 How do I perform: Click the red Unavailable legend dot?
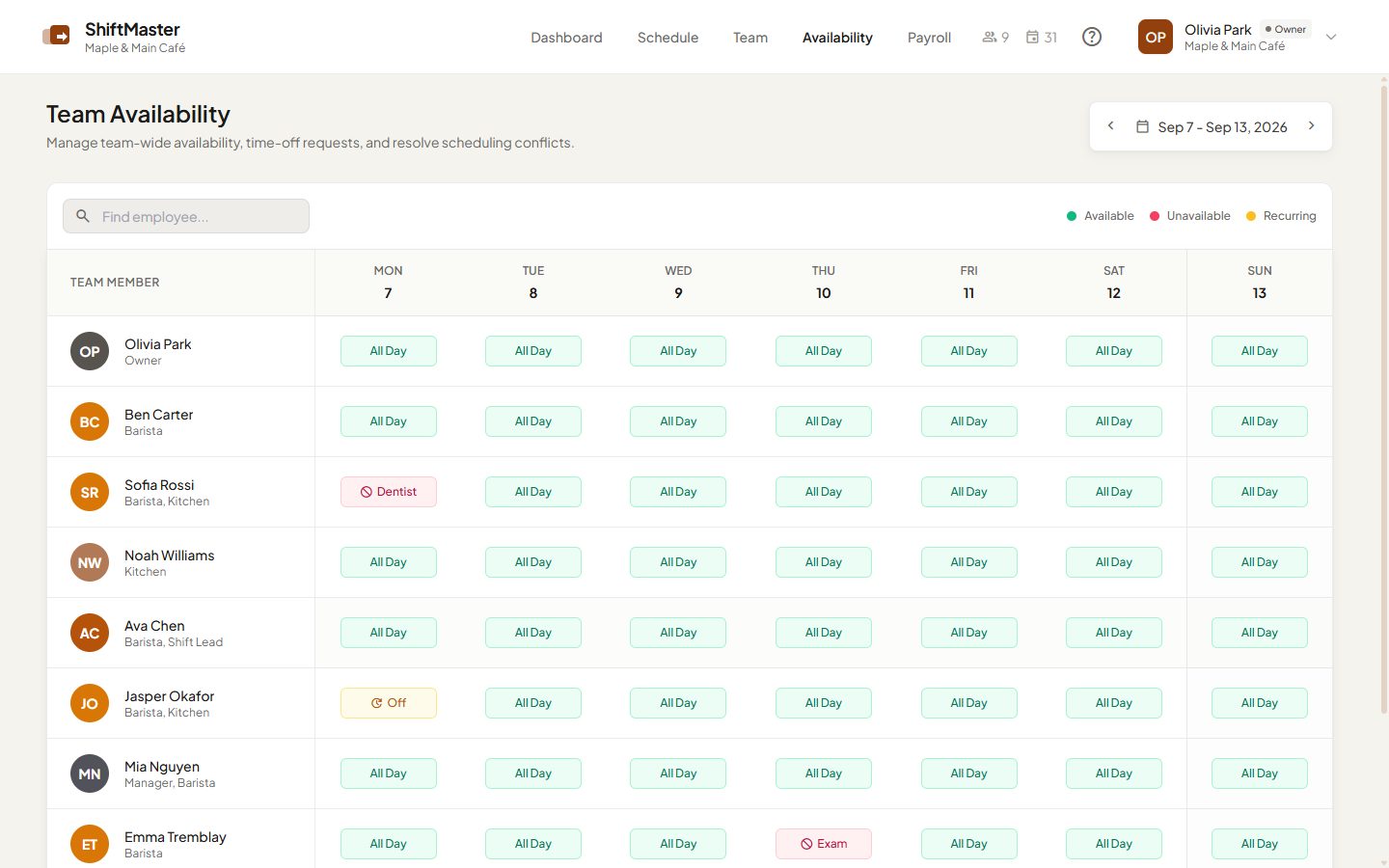coord(1155,216)
